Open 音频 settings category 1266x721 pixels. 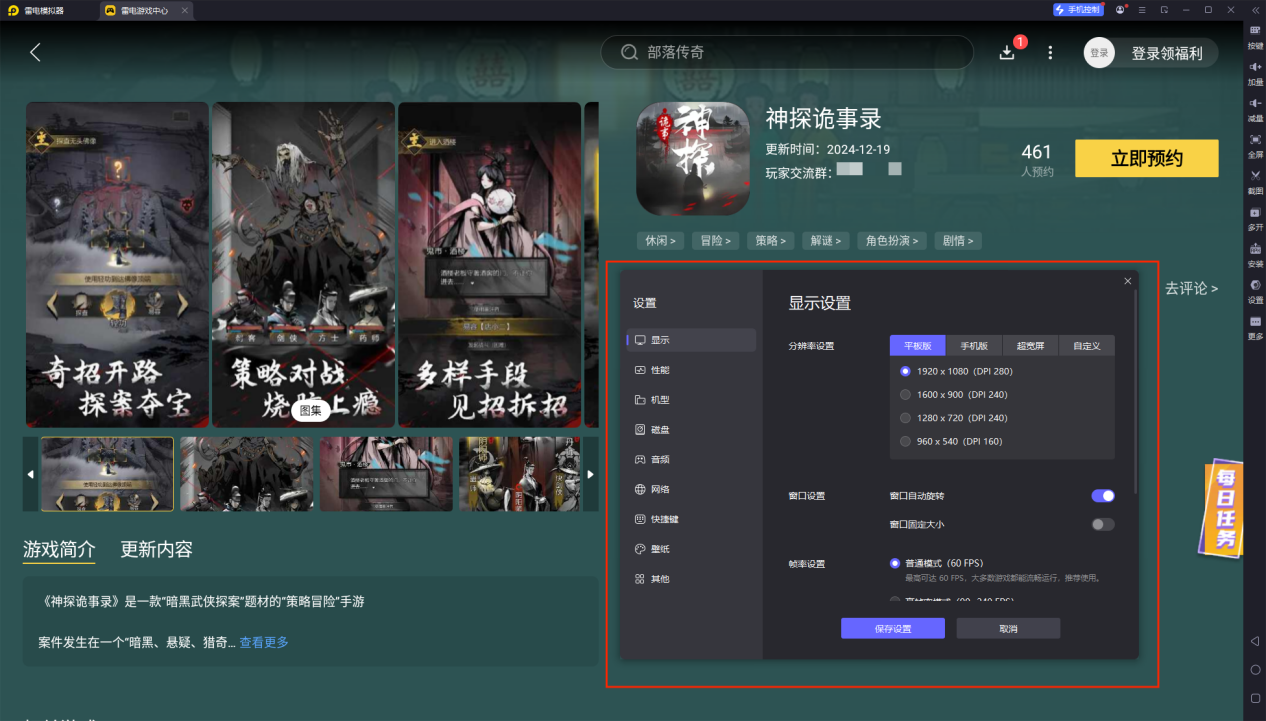click(x=691, y=460)
